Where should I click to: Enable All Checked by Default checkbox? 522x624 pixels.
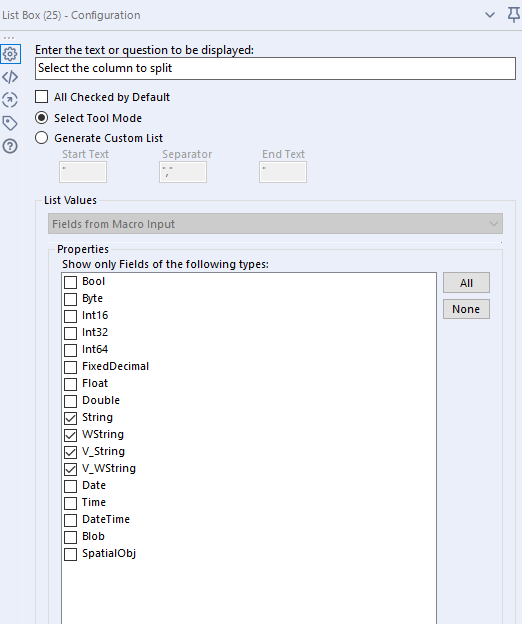[42, 97]
